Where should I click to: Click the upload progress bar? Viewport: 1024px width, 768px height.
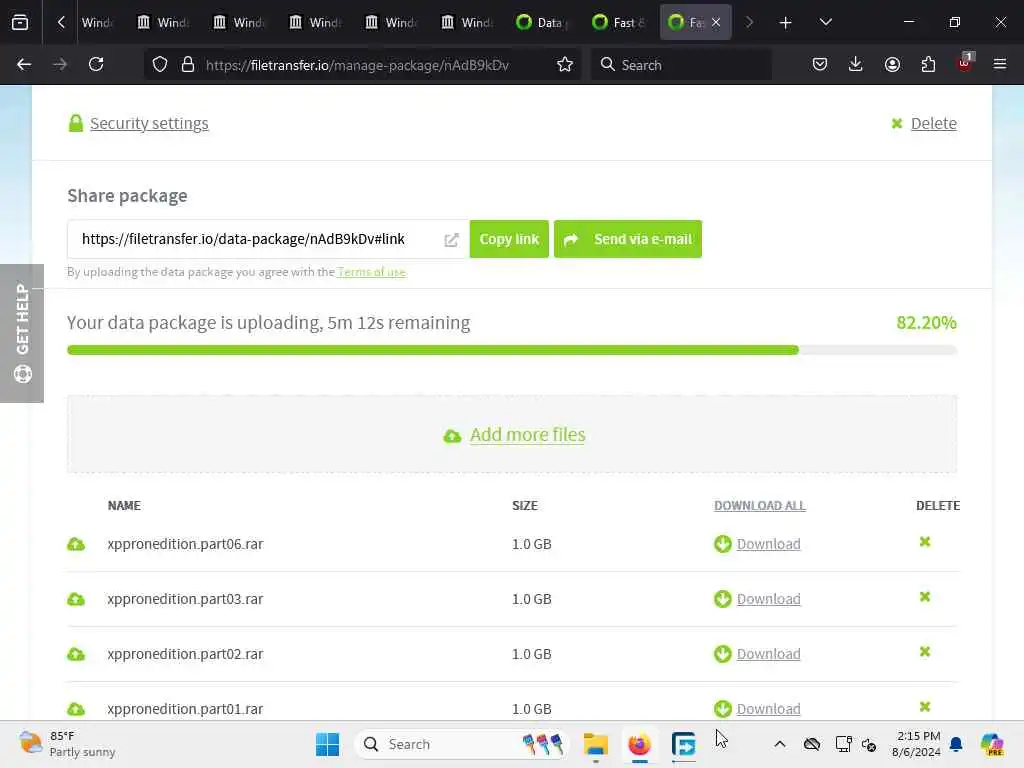click(x=512, y=350)
